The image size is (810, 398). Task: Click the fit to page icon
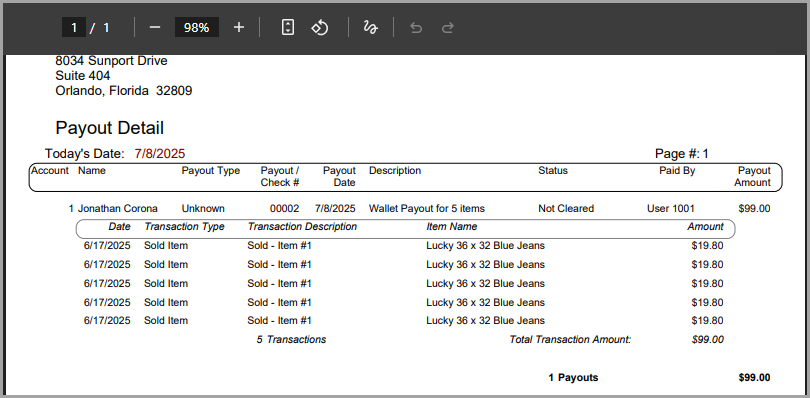(x=288, y=27)
